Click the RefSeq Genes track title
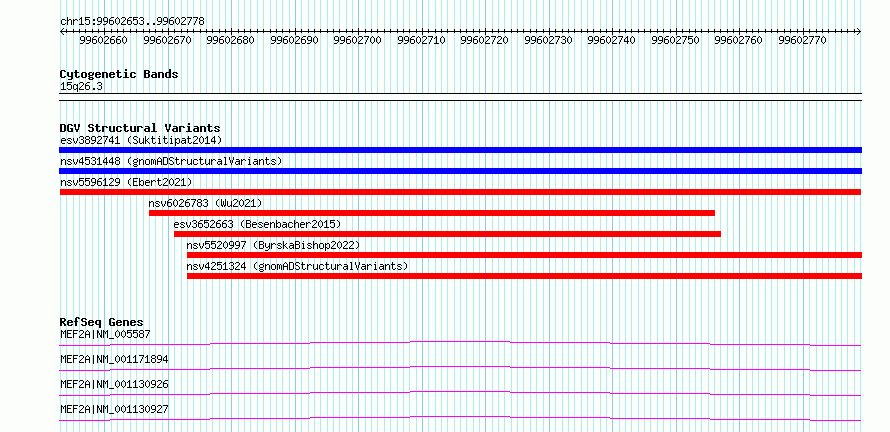This screenshot has height=432, width=890. tap(102, 322)
